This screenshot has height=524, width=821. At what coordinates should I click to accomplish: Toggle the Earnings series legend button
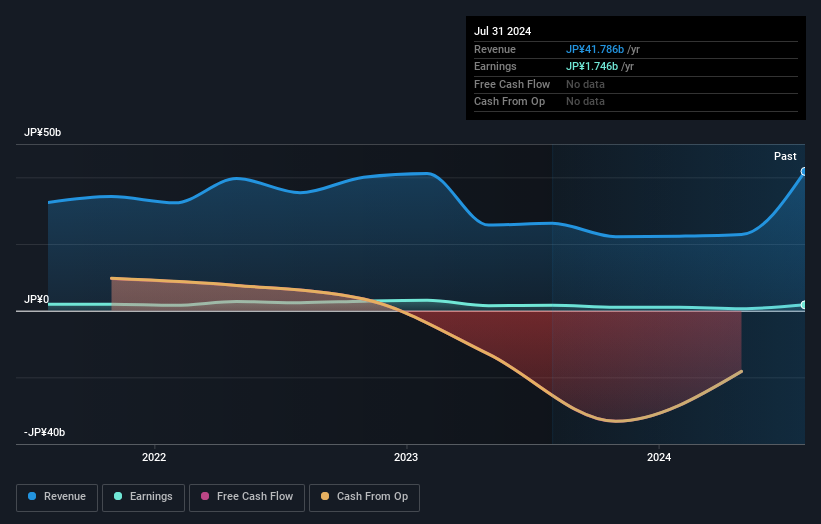click(x=143, y=497)
